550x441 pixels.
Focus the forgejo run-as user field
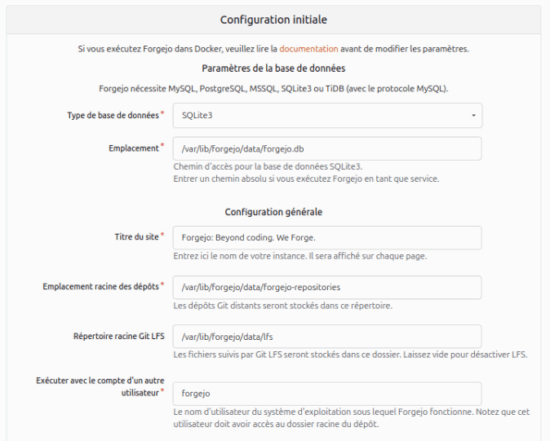tap(327, 394)
